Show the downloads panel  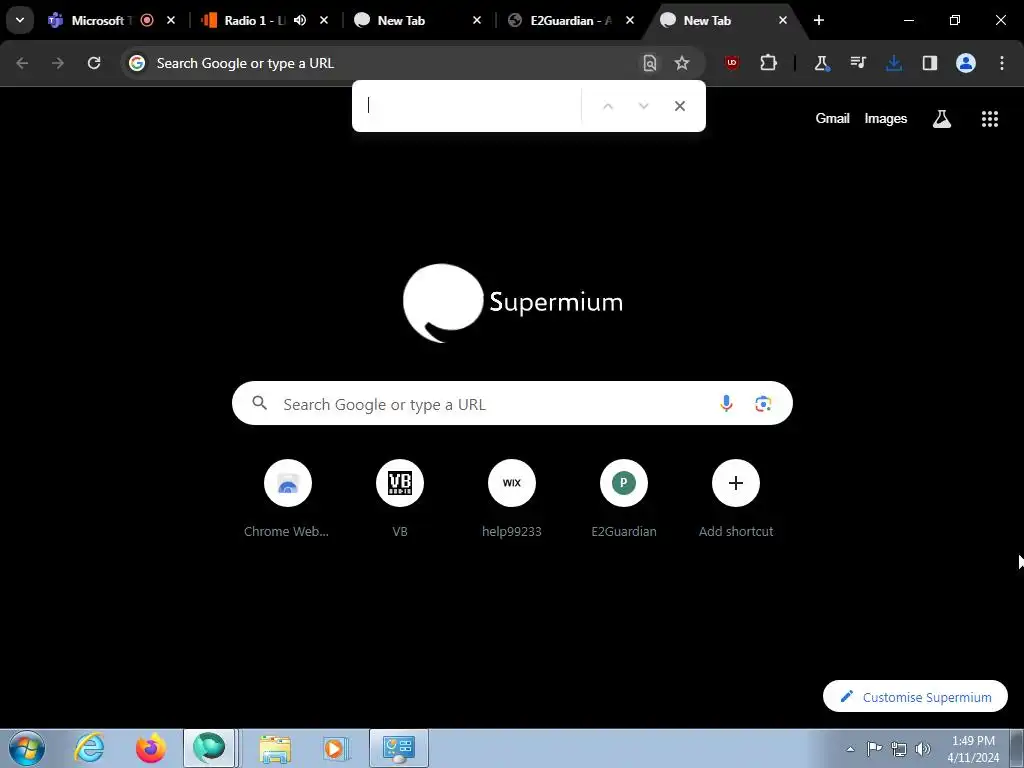(x=894, y=63)
